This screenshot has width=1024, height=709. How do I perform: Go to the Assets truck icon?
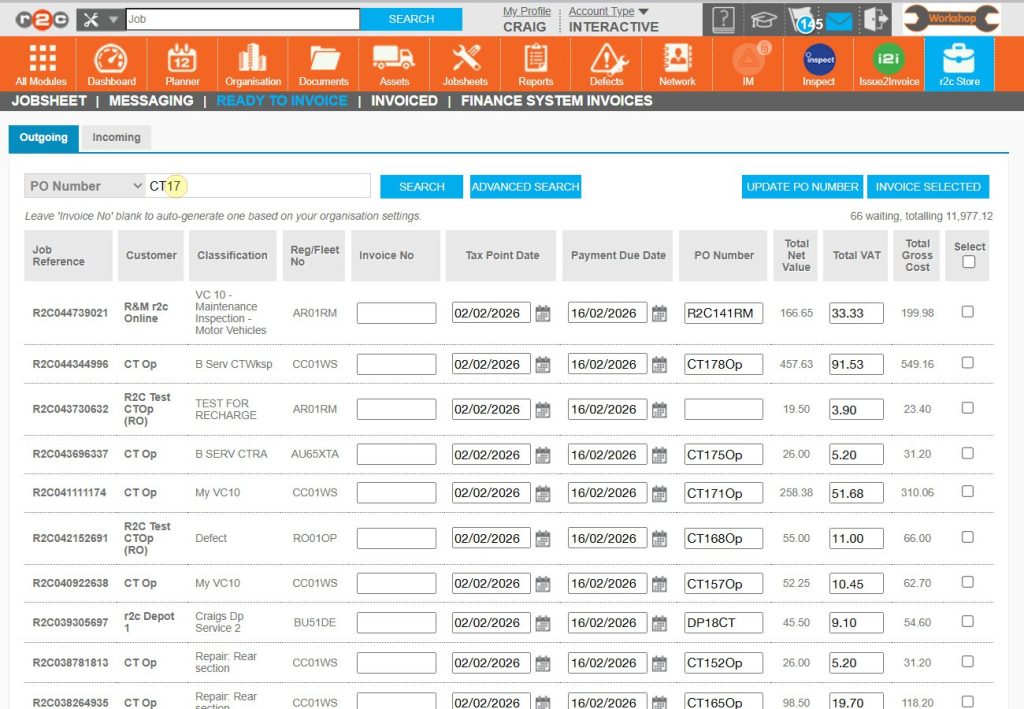(394, 64)
